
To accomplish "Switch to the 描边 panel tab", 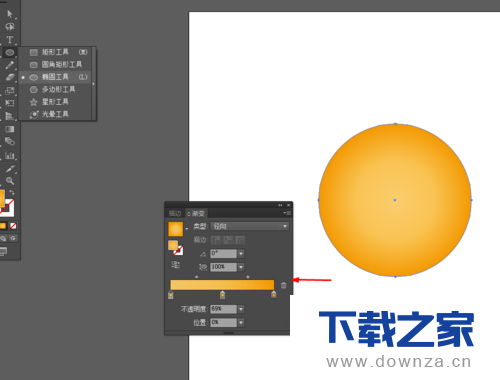I will (175, 213).
